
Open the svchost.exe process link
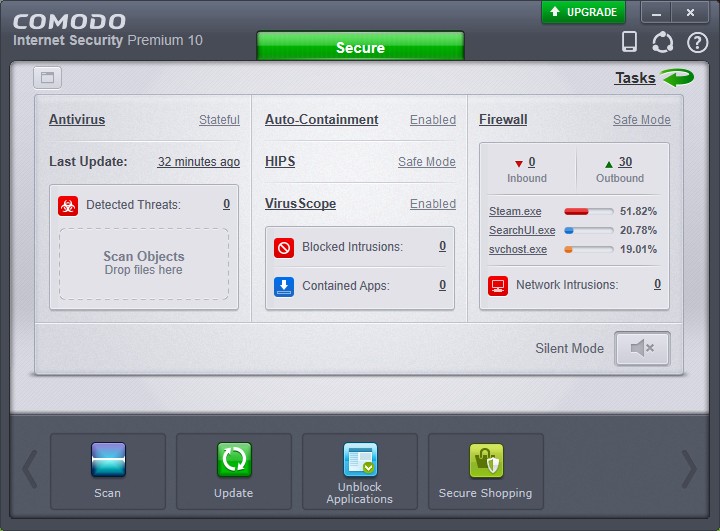[518, 249]
